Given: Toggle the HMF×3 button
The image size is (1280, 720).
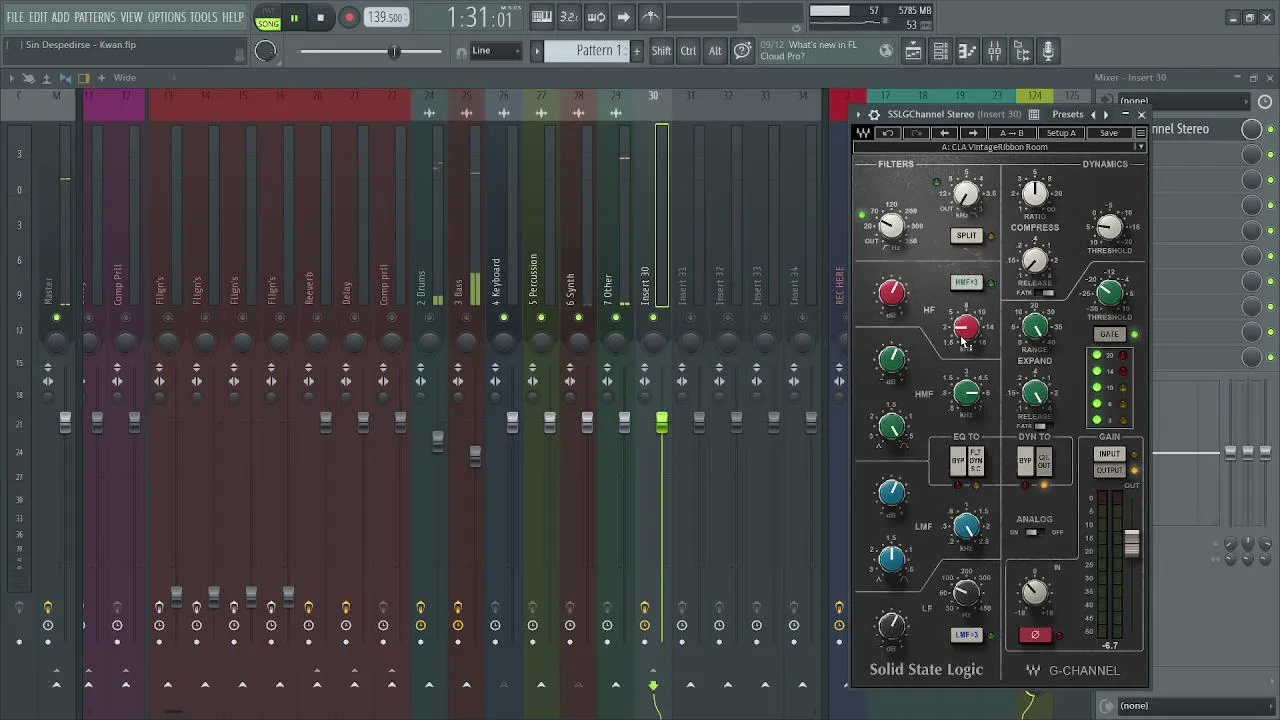Looking at the screenshot, I should click(966, 282).
